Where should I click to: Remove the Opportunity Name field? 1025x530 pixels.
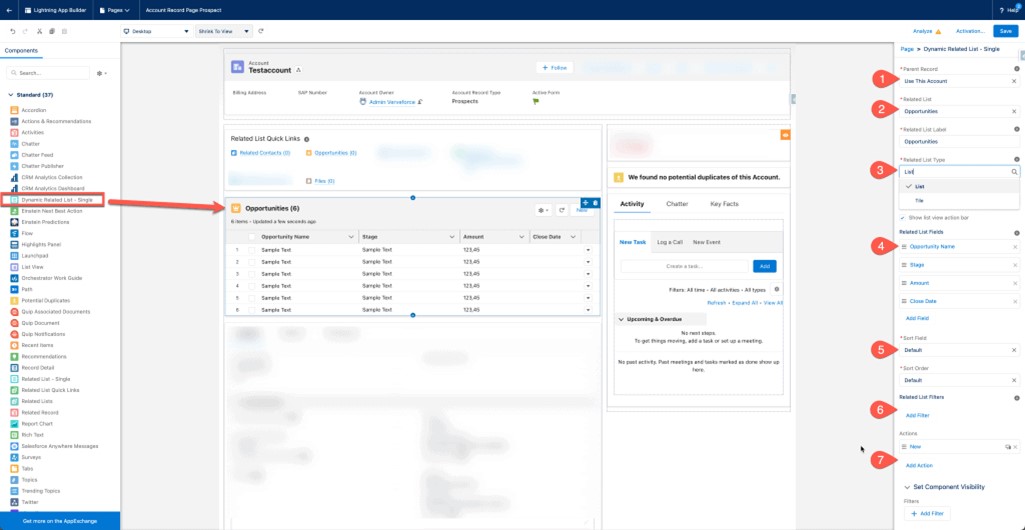point(1015,247)
